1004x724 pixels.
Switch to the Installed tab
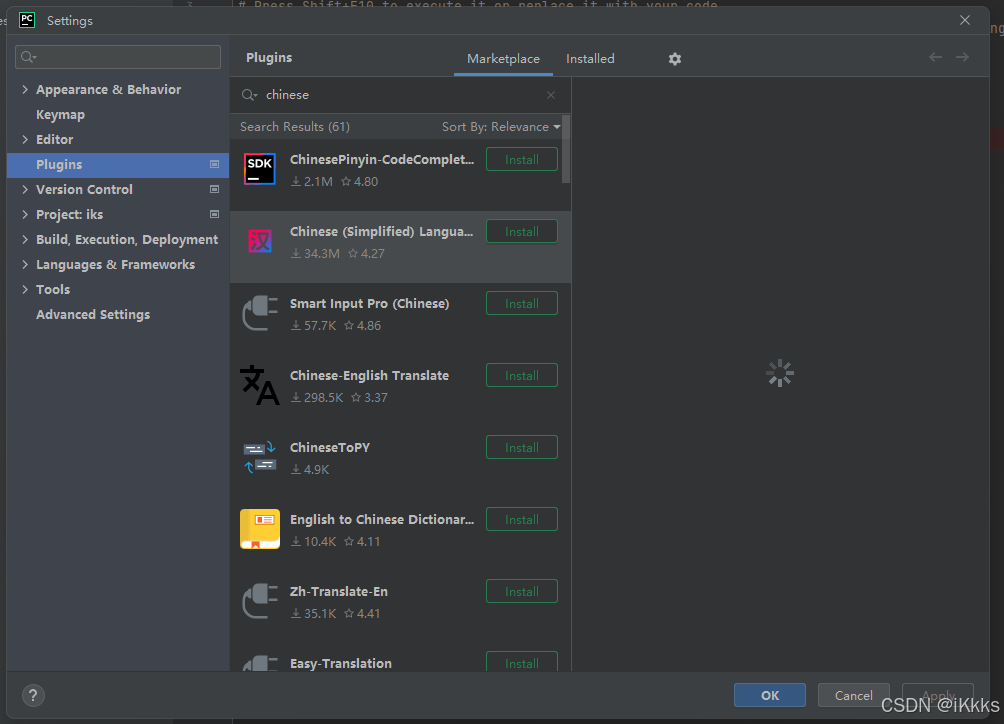[590, 59]
